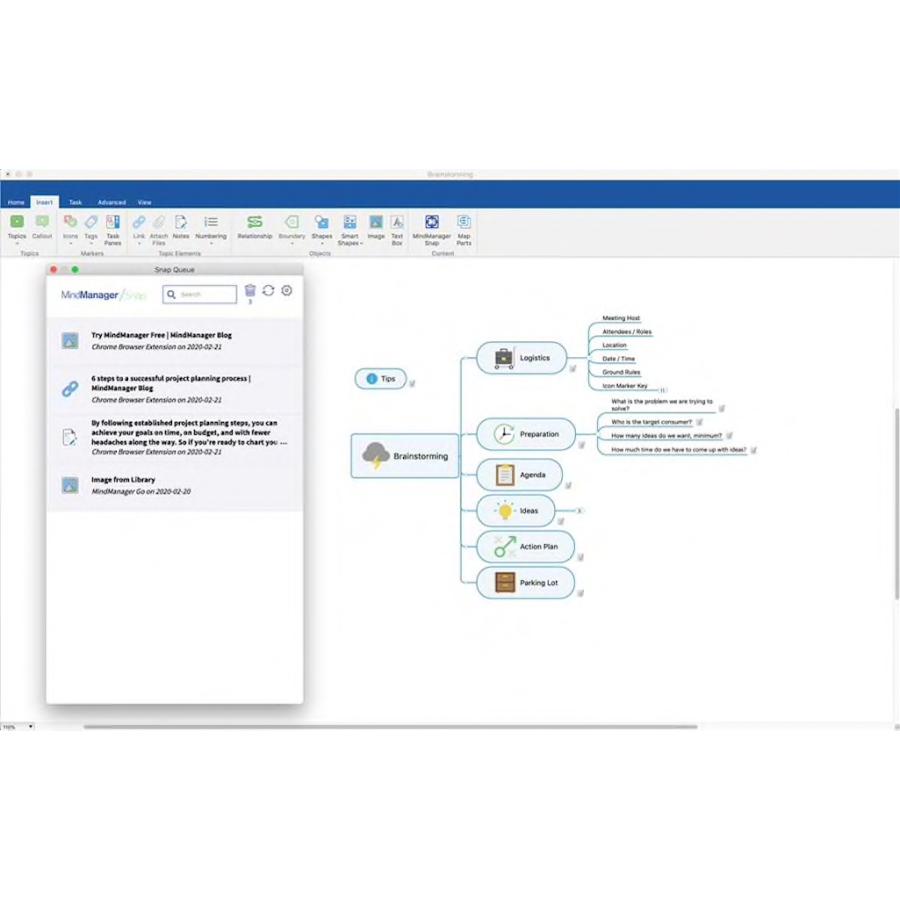Insert an Image into the map
This screenshot has height=900, width=900.
click(375, 222)
